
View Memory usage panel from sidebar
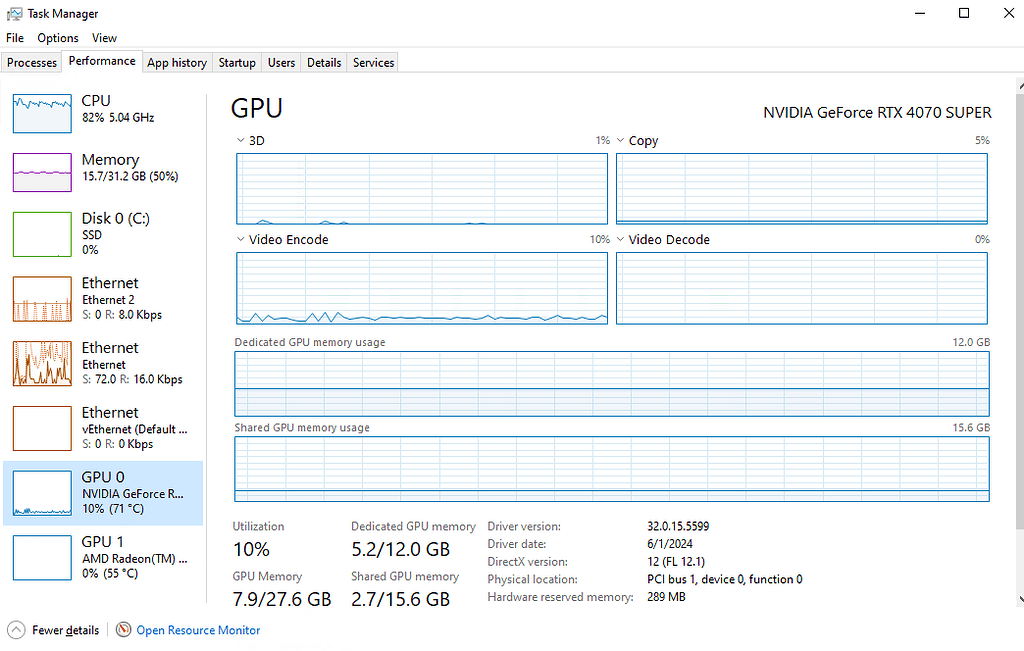100,167
